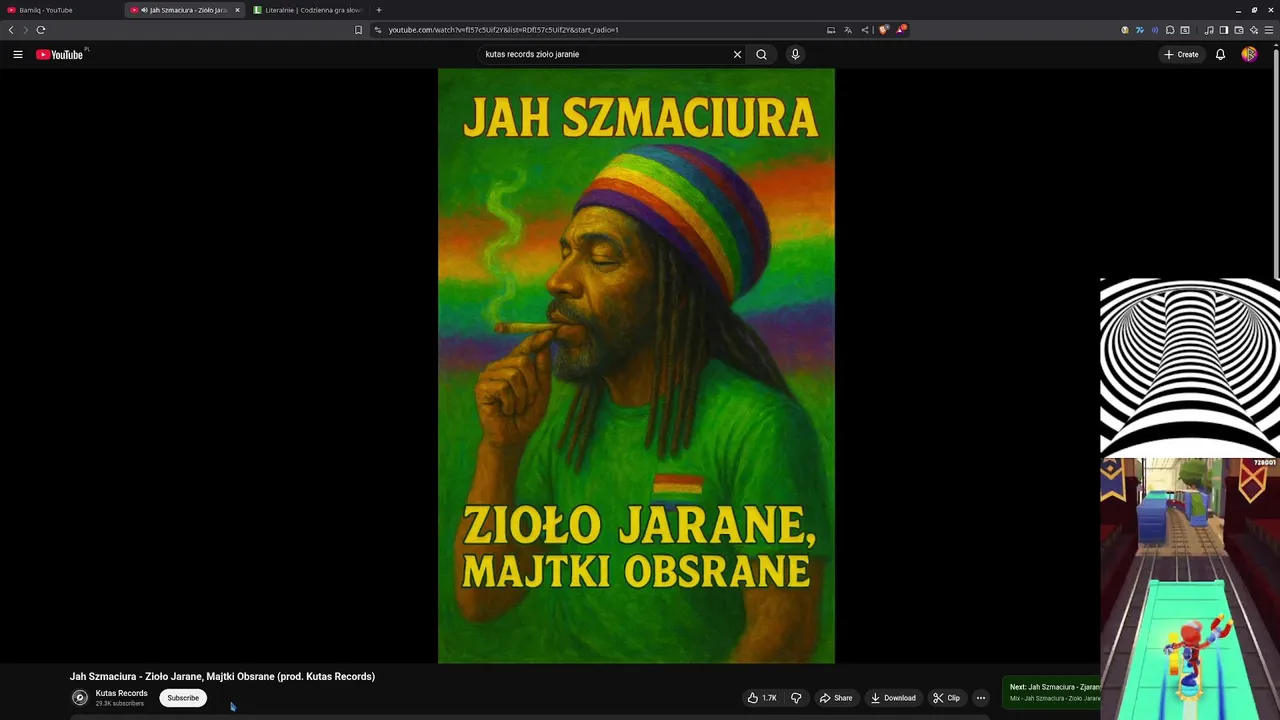
Task: Open the sound waves extension icon
Action: point(1155,30)
